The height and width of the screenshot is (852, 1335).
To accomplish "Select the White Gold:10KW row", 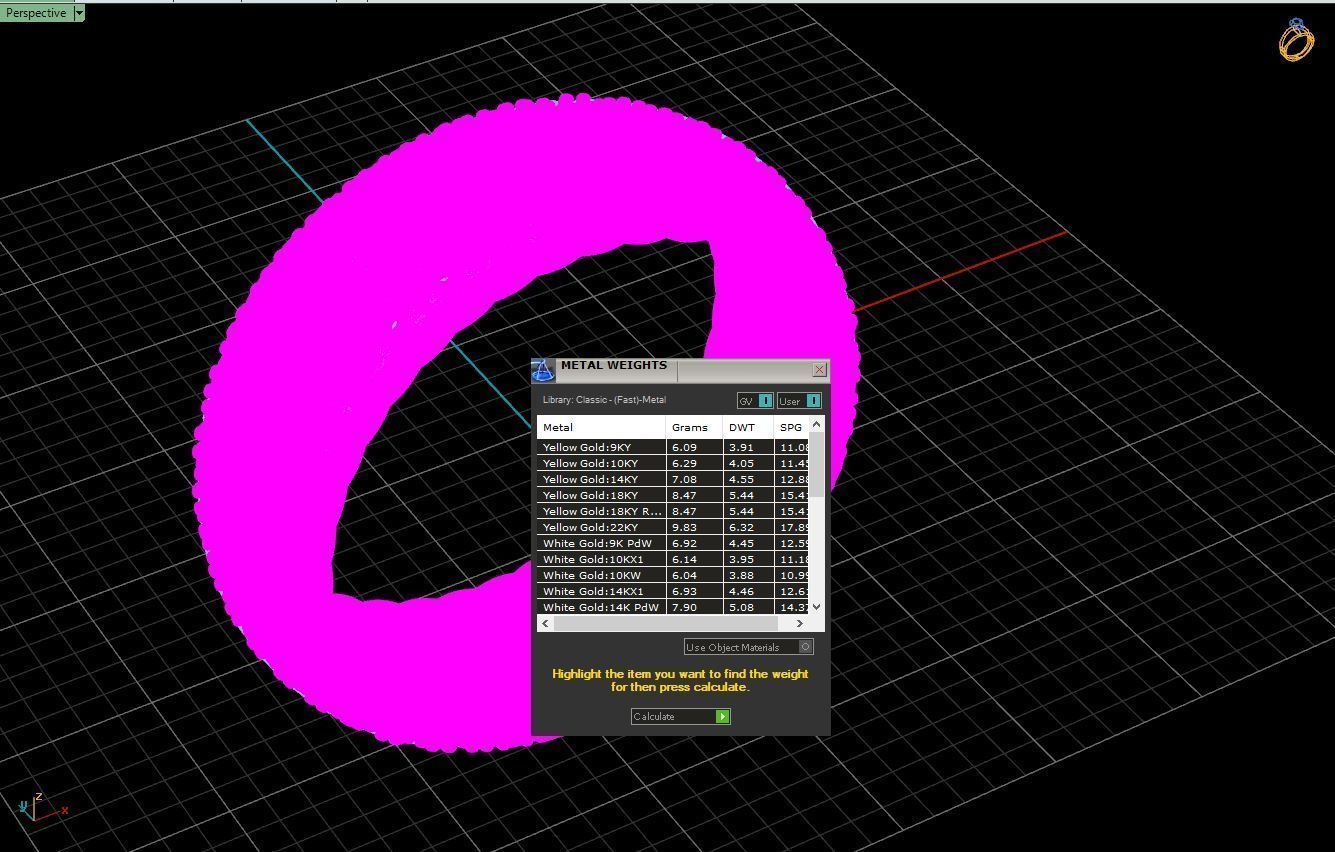I will tap(673, 575).
